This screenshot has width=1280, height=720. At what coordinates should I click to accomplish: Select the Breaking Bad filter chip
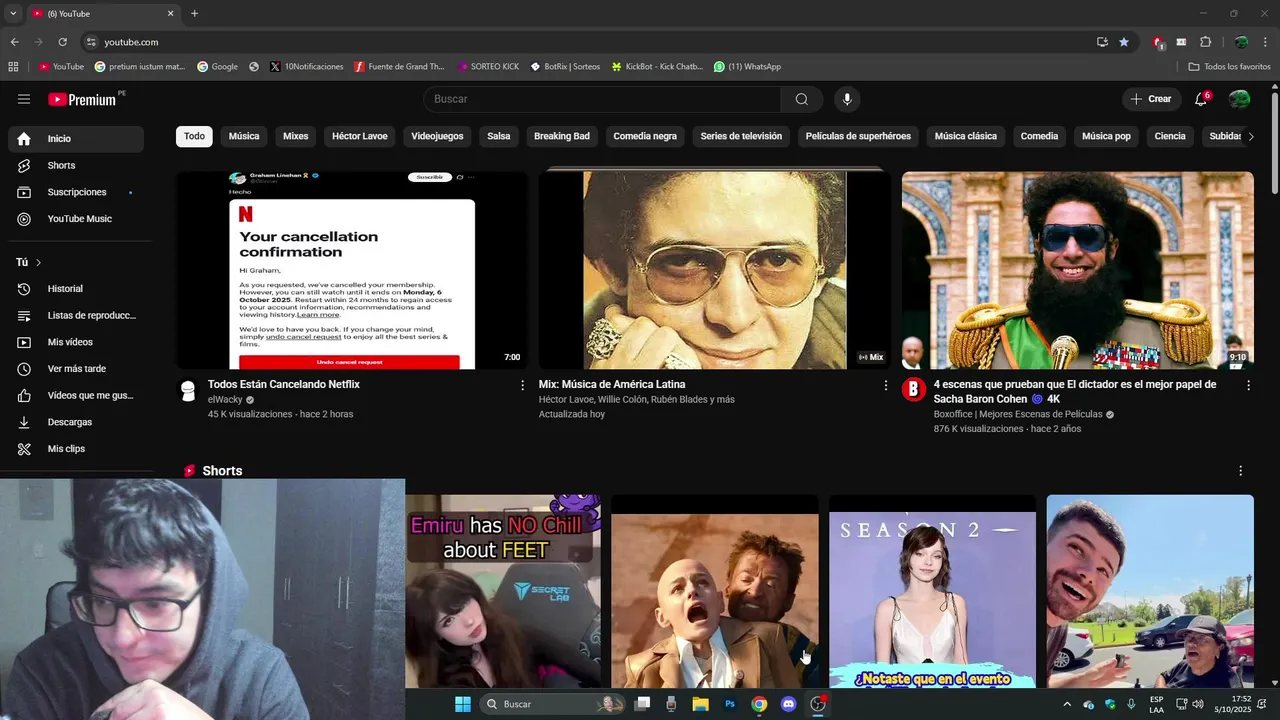coord(562,136)
